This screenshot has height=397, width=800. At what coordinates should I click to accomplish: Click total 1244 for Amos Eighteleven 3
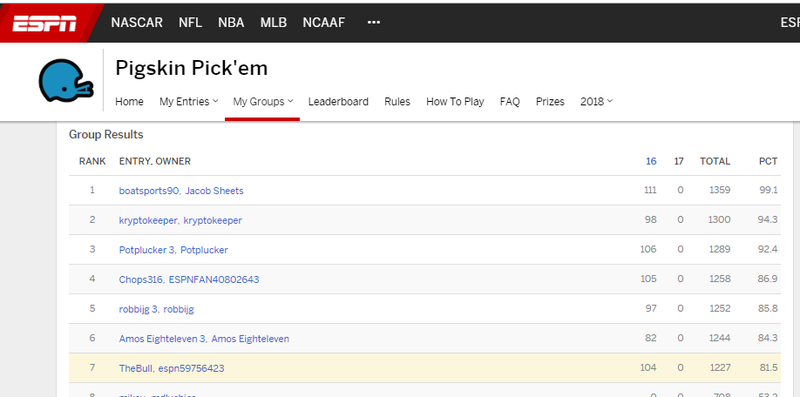tap(719, 338)
